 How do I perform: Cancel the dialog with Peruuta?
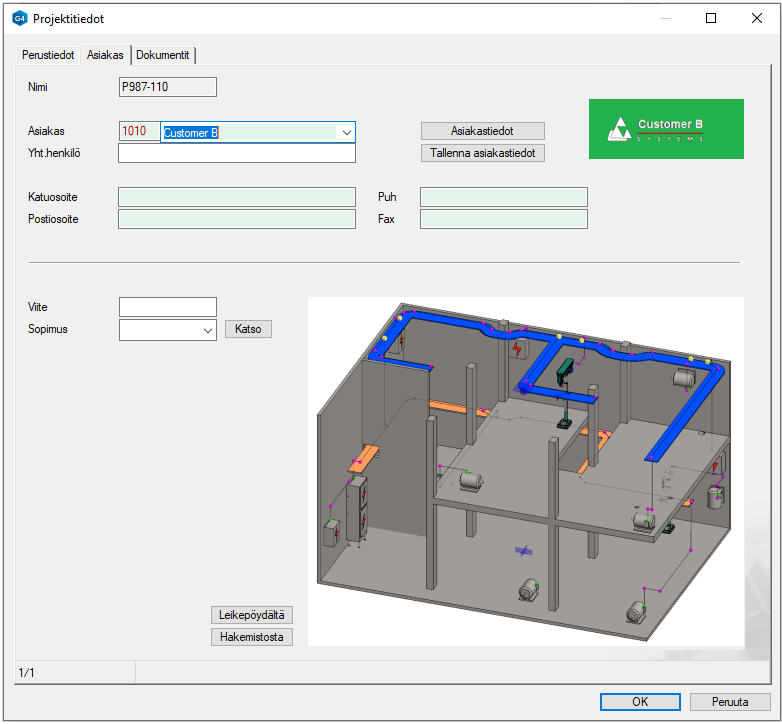pos(732,702)
